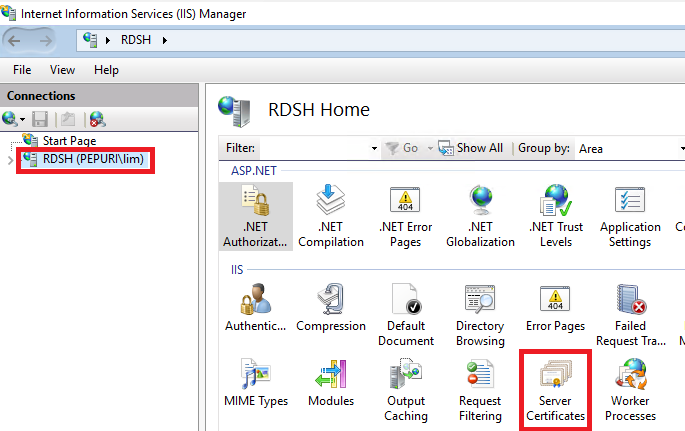Viewport: 685px width, 431px height.
Task: Open IIS Error Pages feature
Action: pos(555,308)
